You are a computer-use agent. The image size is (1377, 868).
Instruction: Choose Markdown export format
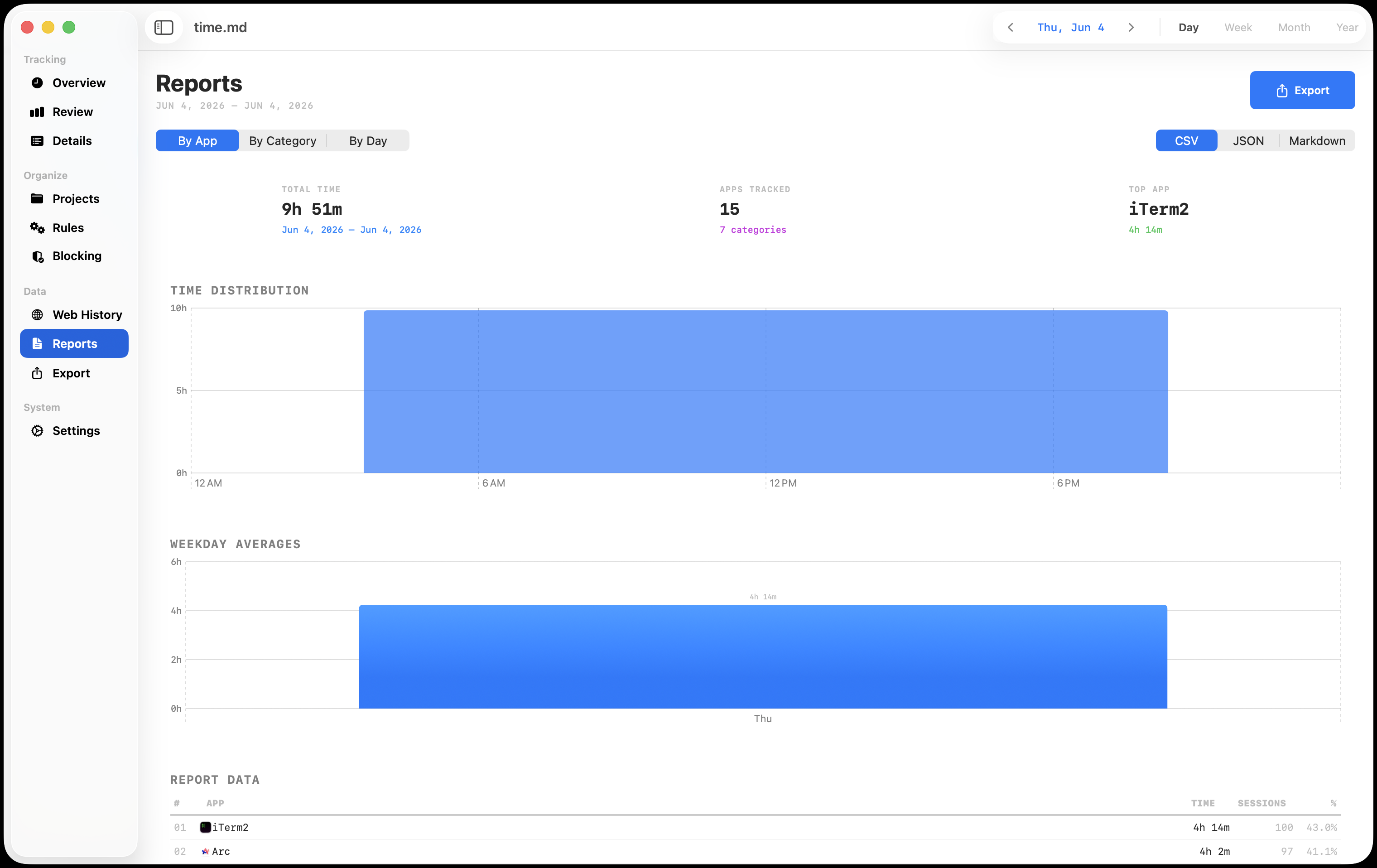[x=1317, y=140]
